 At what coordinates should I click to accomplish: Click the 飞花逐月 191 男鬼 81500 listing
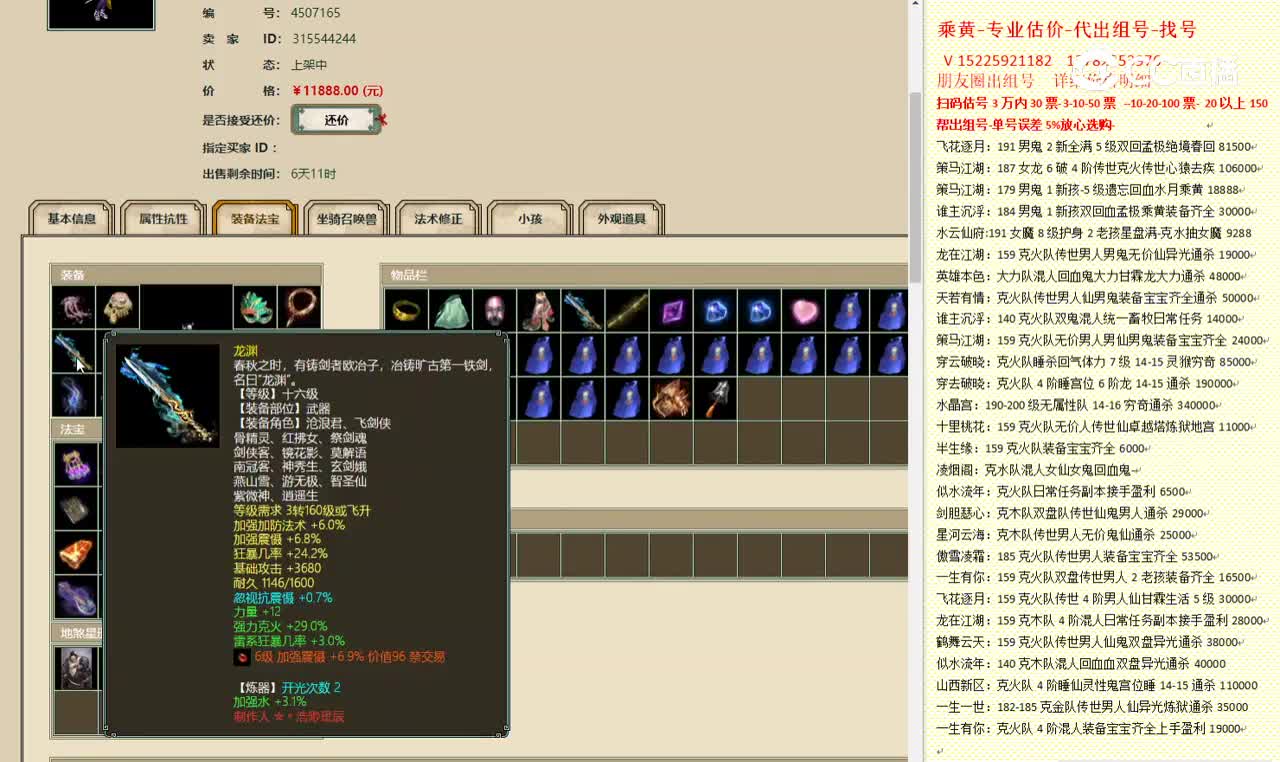pyautogui.click(x=1094, y=146)
